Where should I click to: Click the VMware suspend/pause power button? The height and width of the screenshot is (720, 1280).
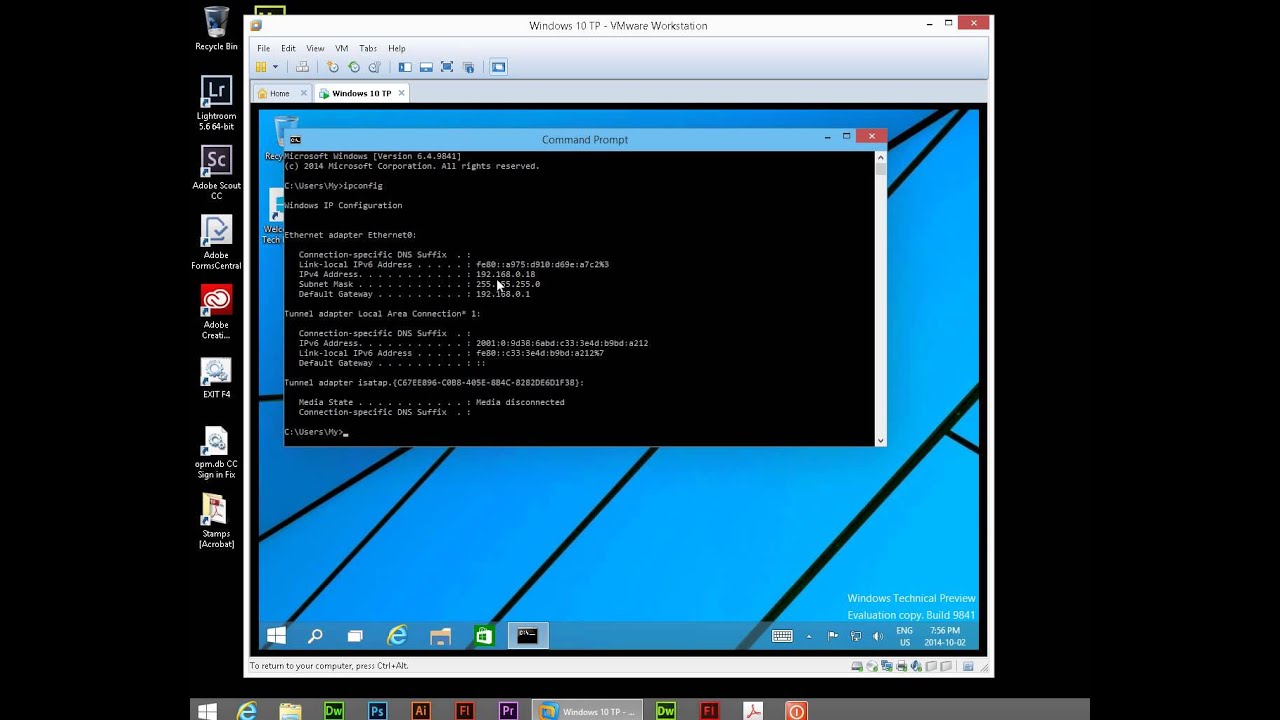pyautogui.click(x=261, y=67)
